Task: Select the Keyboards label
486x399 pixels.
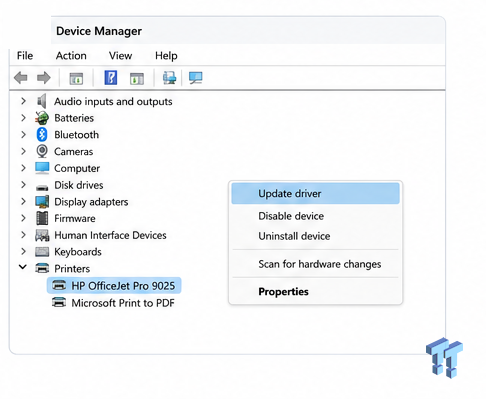Action: click(x=78, y=252)
